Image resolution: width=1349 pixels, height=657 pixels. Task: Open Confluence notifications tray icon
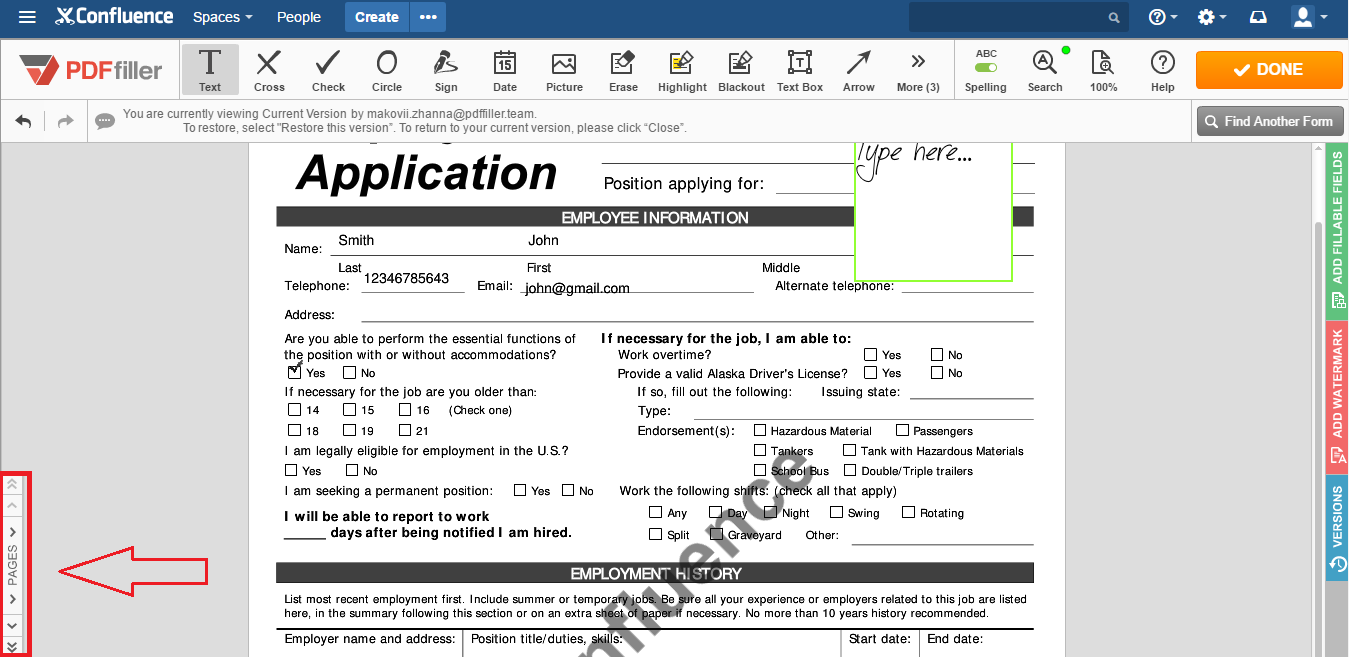pos(1259,17)
